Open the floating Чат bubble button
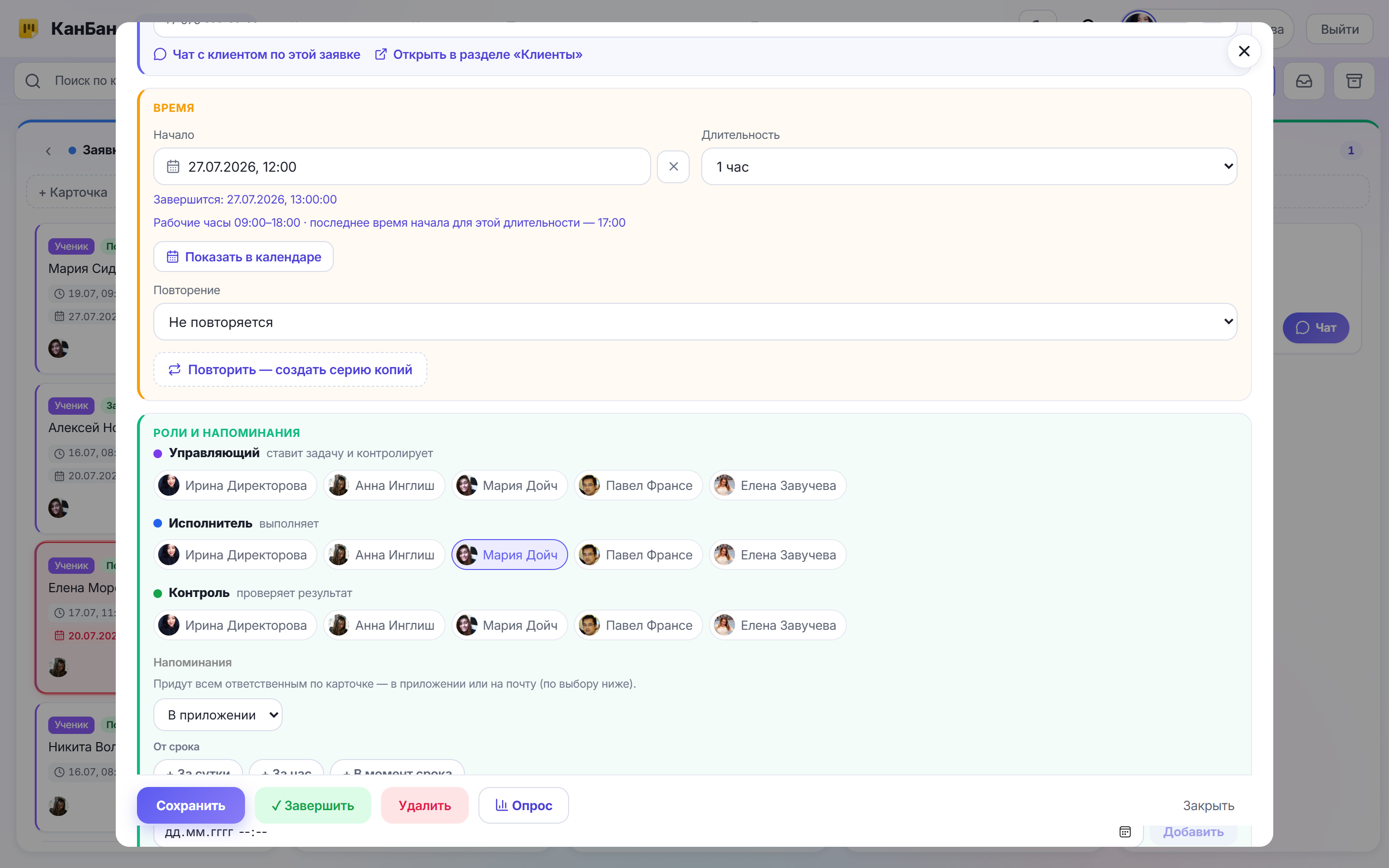 click(1316, 328)
